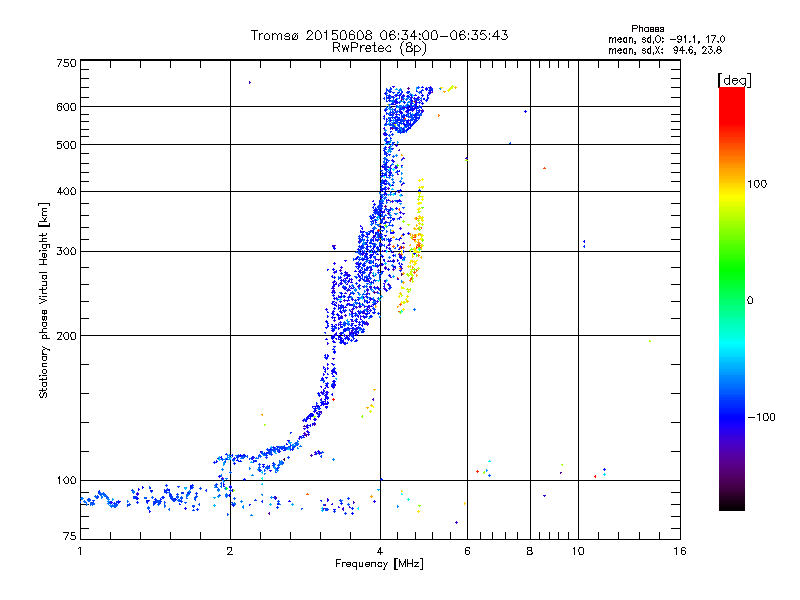Click the x-axis tick label '10'

[578, 551]
